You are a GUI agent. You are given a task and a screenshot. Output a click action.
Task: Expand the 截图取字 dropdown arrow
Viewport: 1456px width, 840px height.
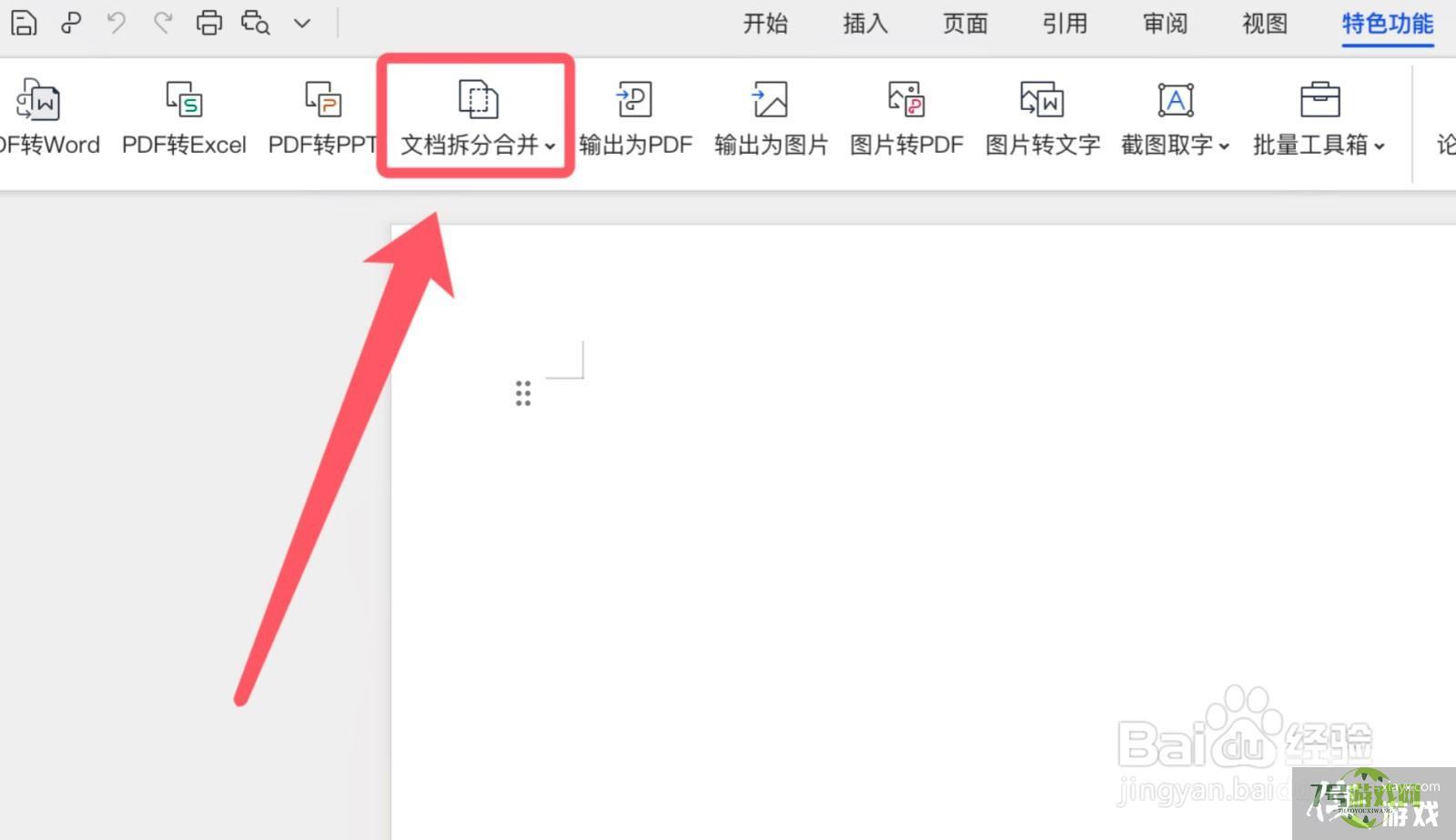tap(1224, 147)
